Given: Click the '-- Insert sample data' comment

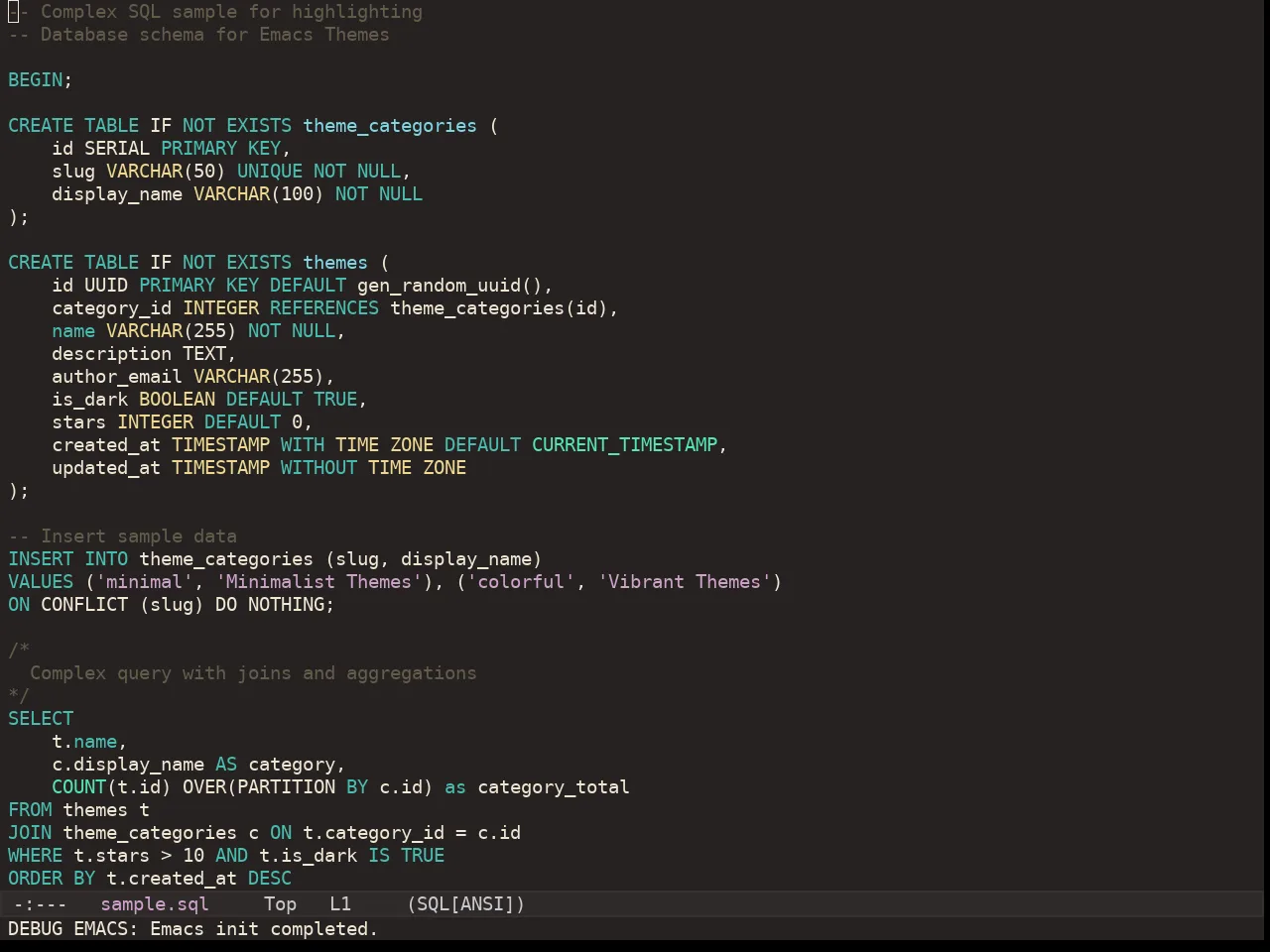Looking at the screenshot, I should [122, 536].
